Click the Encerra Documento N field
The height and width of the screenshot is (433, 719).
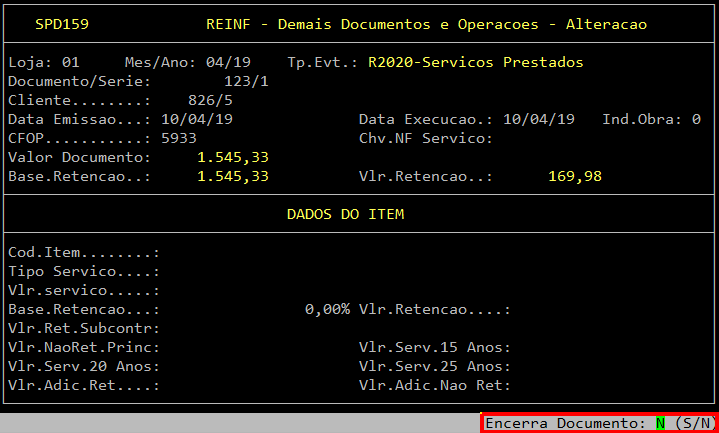(661, 423)
